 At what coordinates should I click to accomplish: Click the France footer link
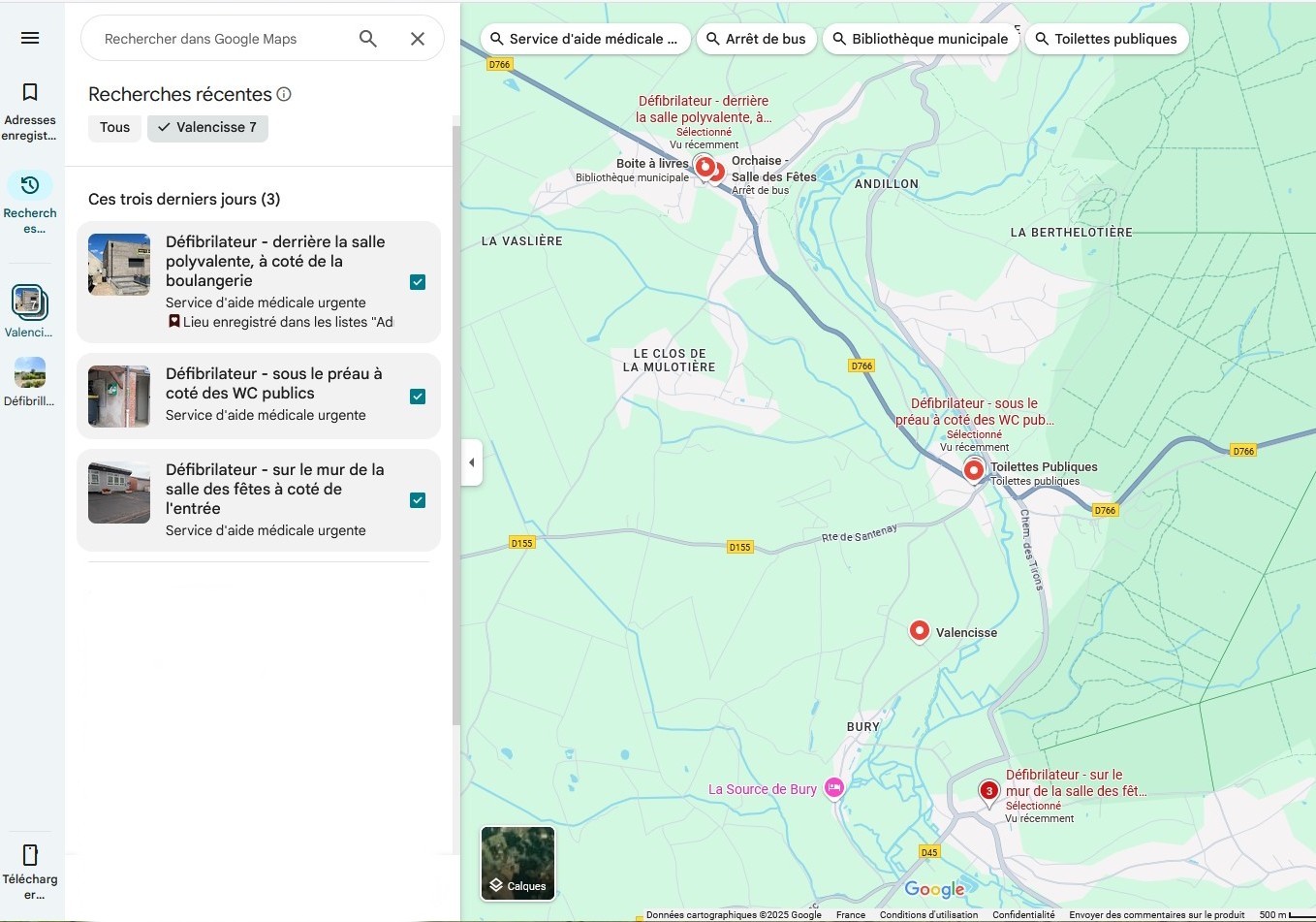(851, 914)
